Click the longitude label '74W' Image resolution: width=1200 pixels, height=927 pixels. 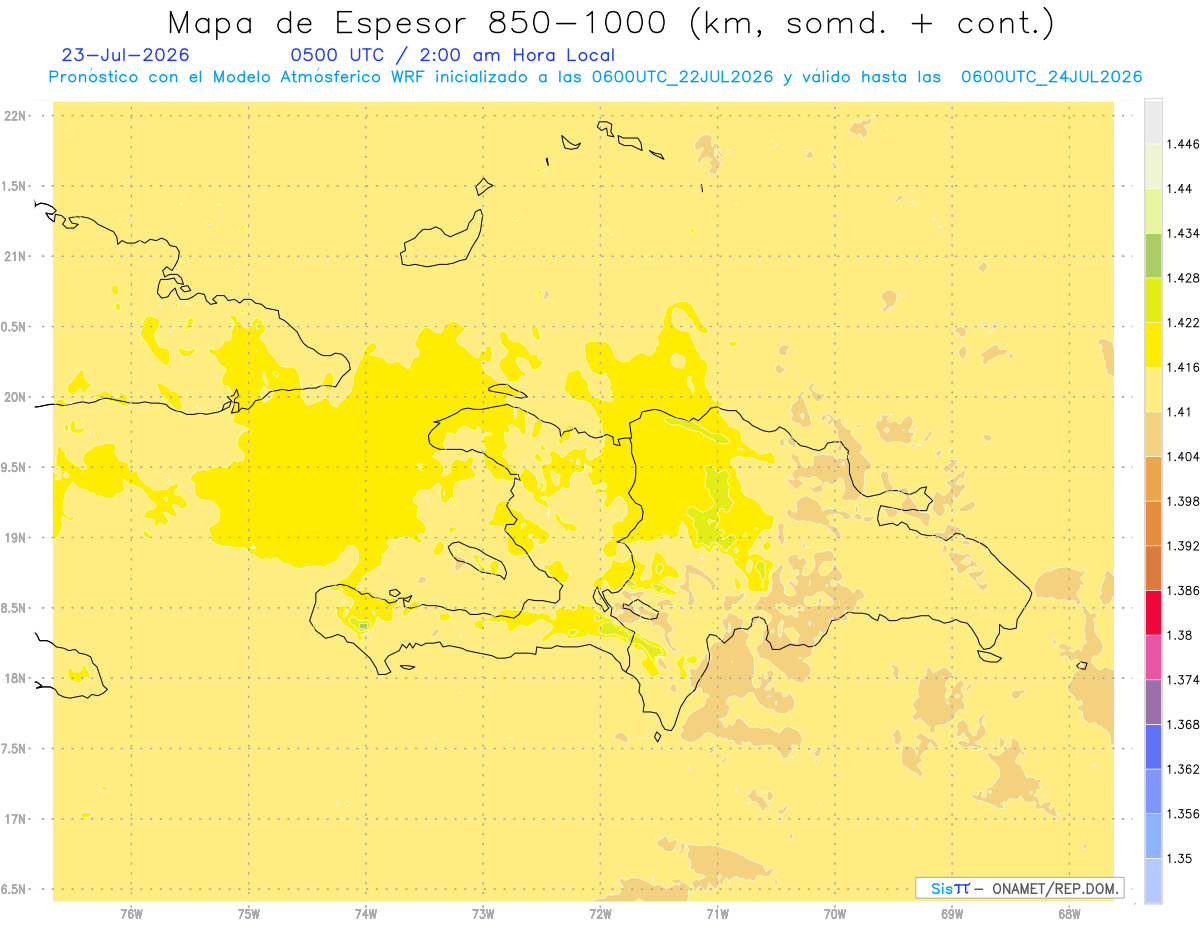(366, 913)
